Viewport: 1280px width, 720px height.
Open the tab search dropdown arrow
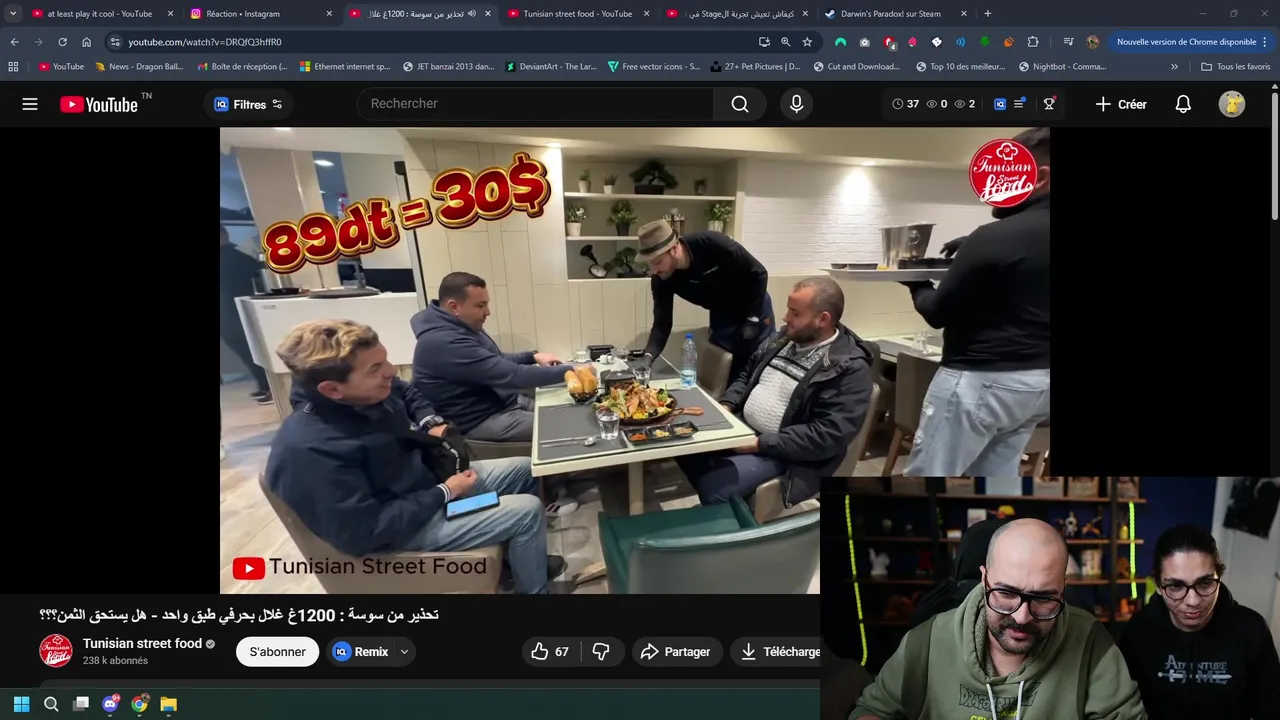pos(12,14)
